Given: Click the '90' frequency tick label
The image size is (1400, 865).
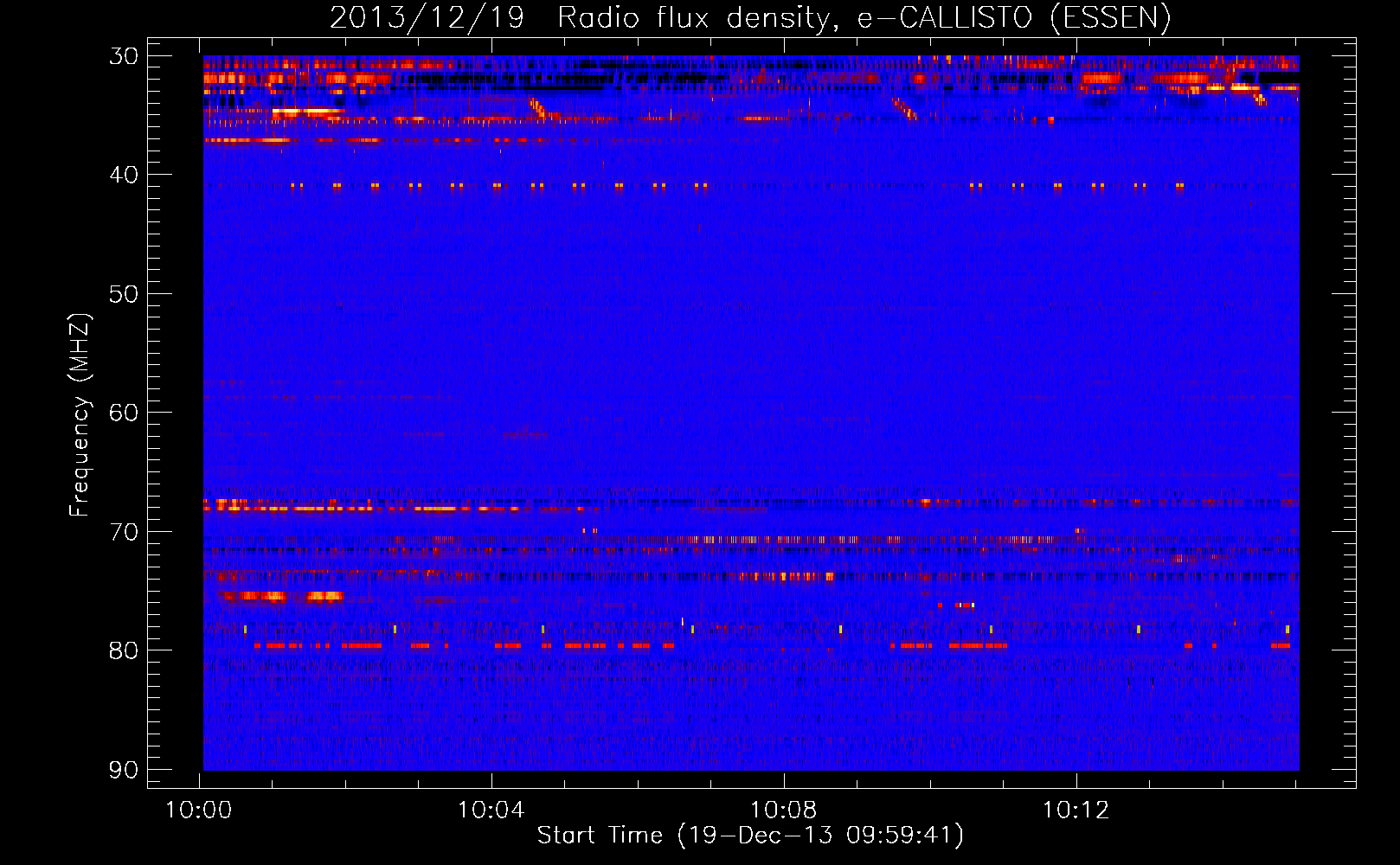Looking at the screenshot, I should coord(123,770).
